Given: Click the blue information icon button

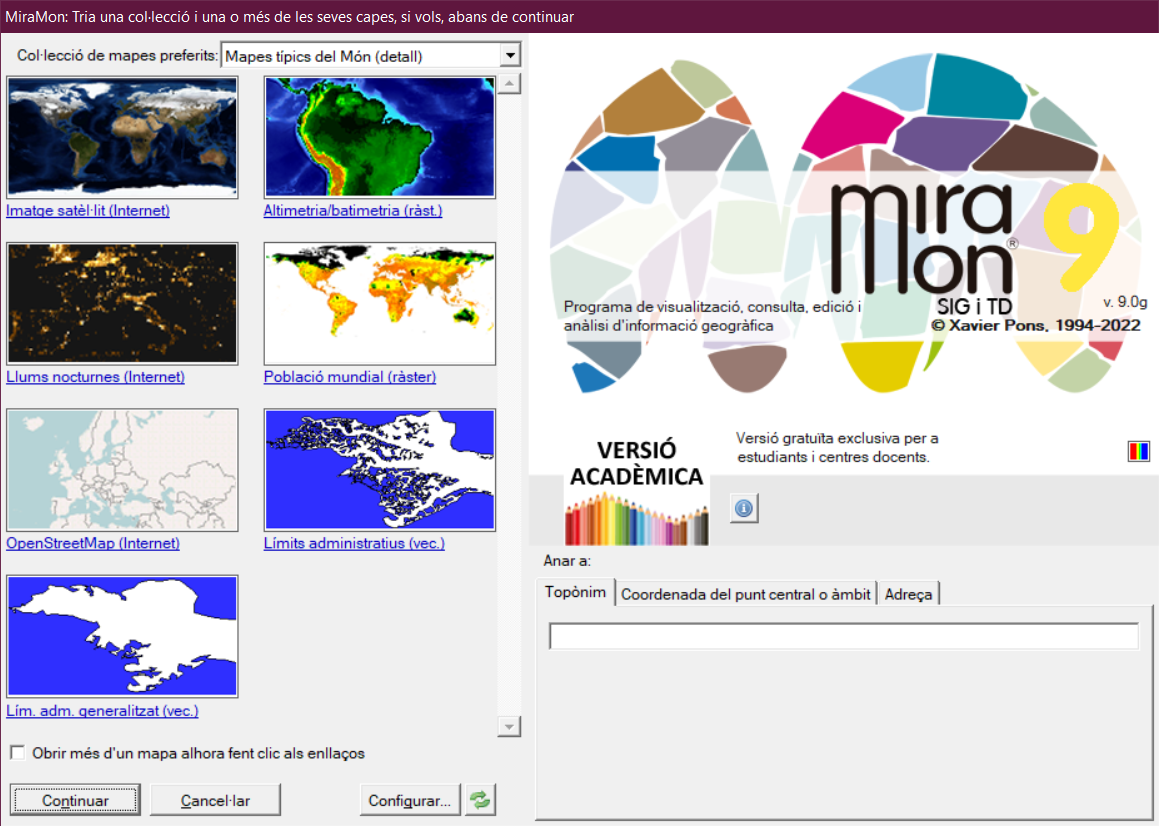Looking at the screenshot, I should 744,509.
